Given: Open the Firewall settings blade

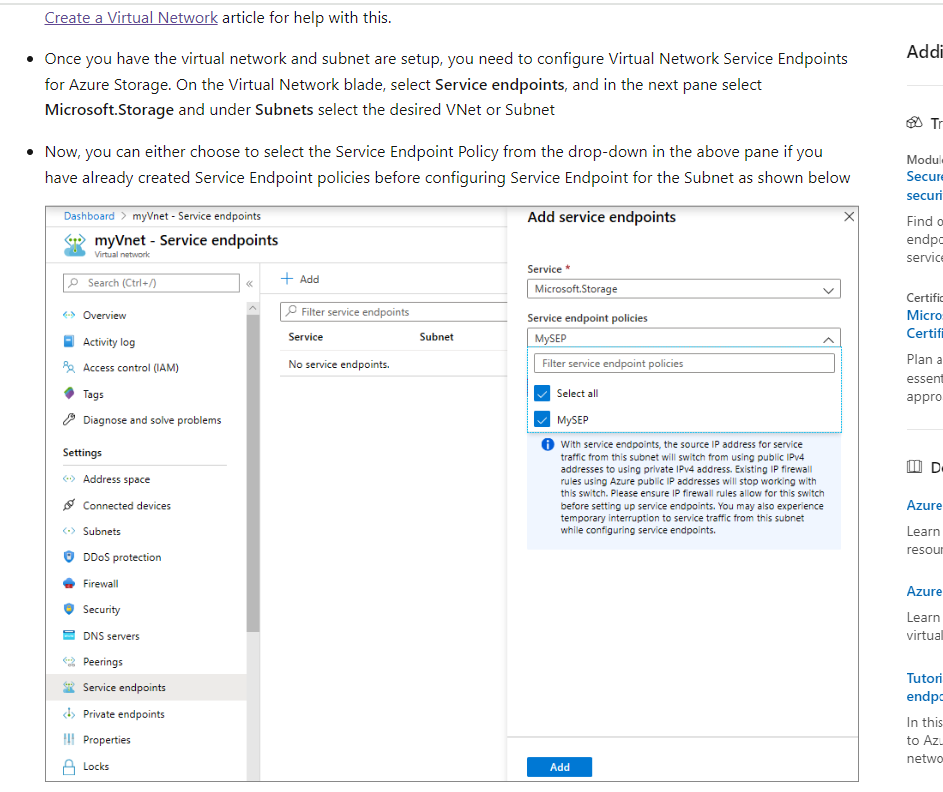Looking at the screenshot, I should click(x=100, y=583).
